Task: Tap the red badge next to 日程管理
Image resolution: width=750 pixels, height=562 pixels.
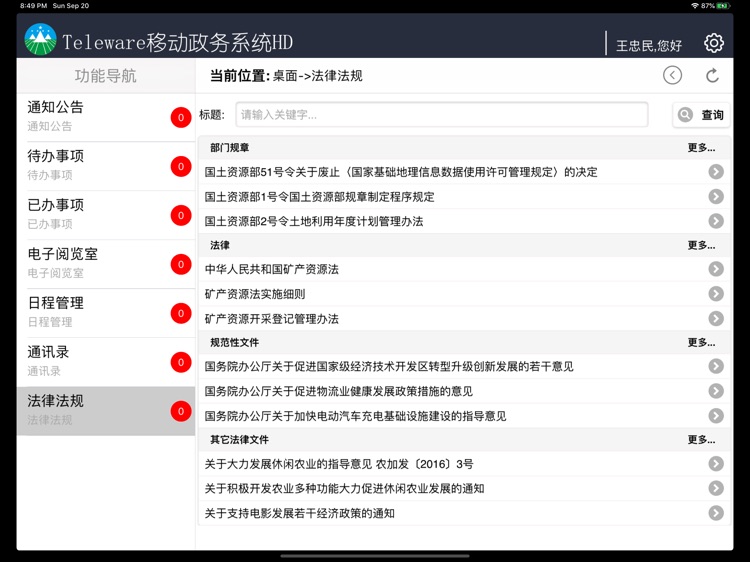Action: (x=181, y=313)
